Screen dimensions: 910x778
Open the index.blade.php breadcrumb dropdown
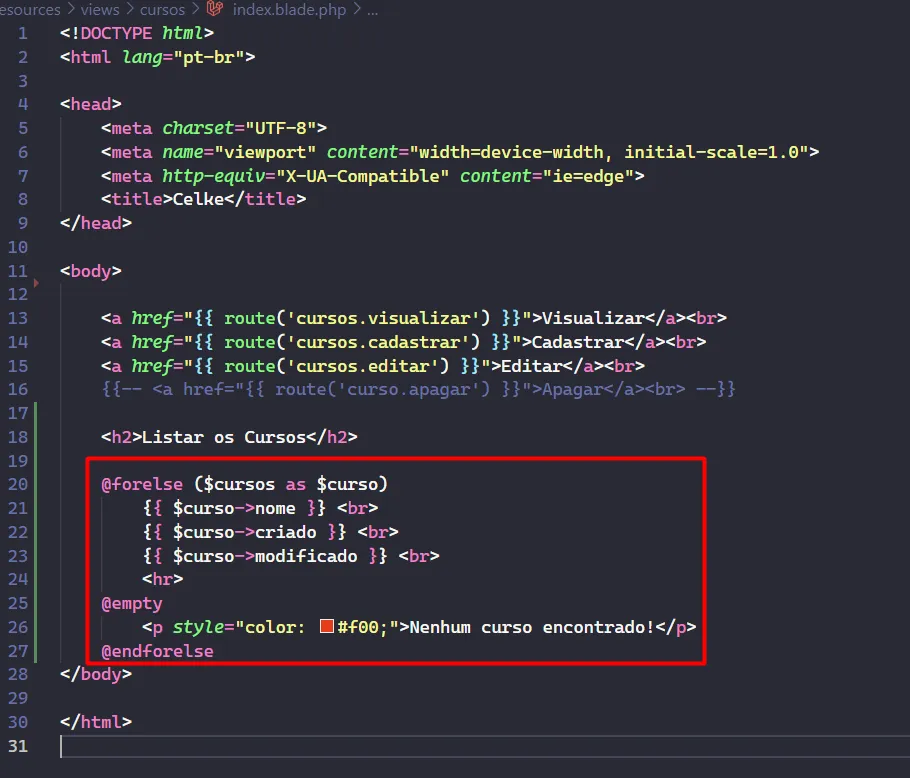coord(291,10)
